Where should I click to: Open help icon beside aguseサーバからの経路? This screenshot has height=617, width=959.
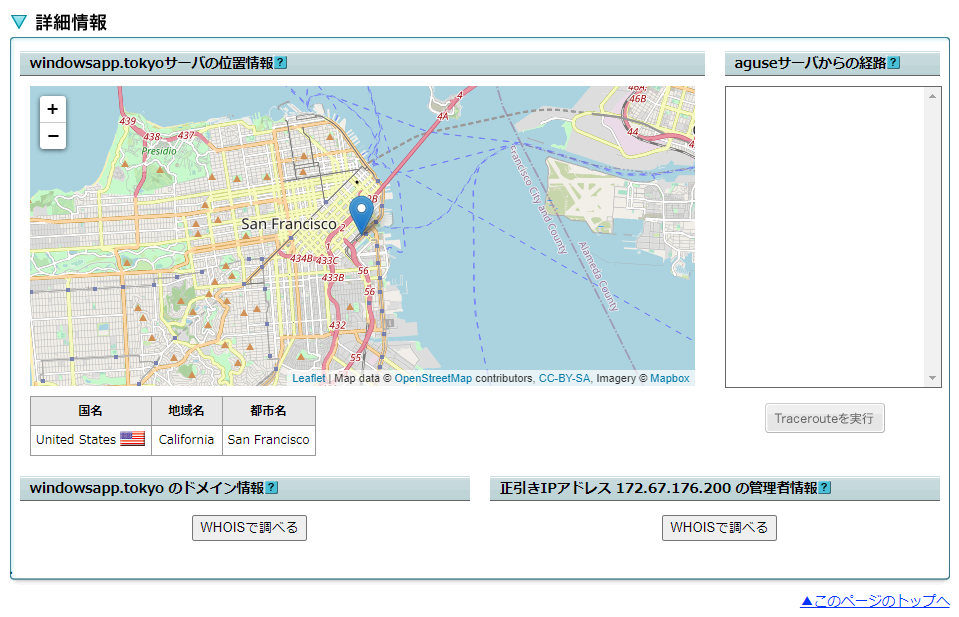pyautogui.click(x=894, y=62)
